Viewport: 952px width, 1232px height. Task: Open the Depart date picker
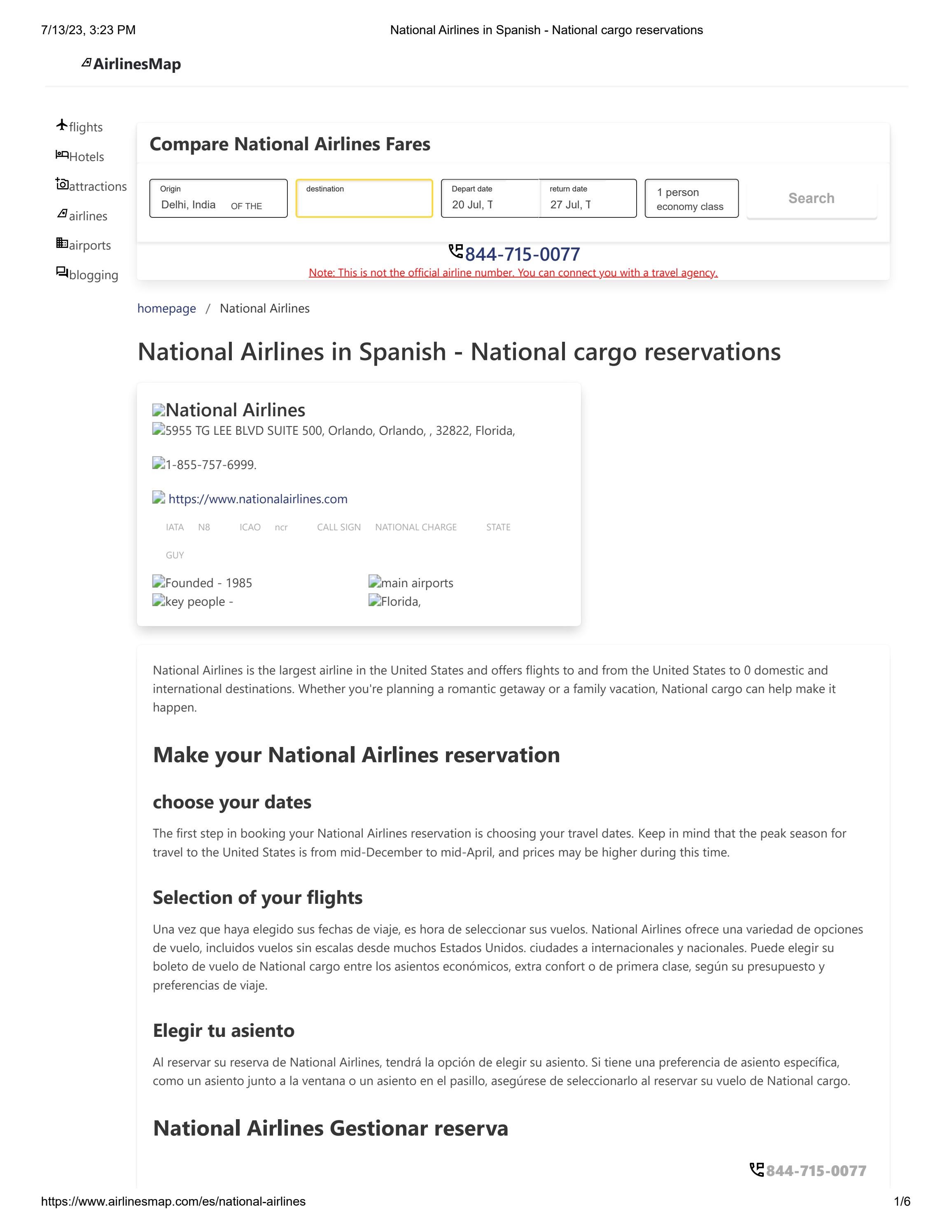pos(490,198)
